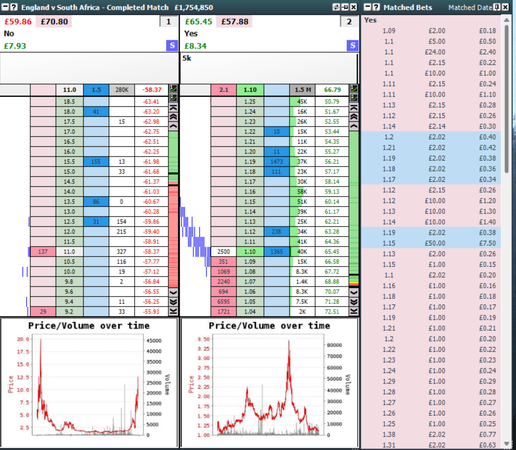This screenshot has height=450, width=516.
Task: Click 12.5 price cell on No ladder
Action: coord(69,222)
